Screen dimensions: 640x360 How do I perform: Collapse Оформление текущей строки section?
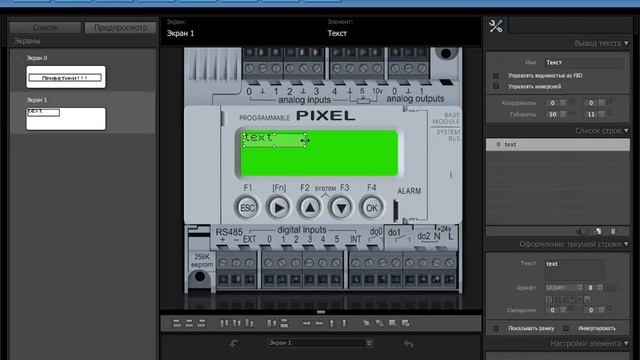[x=626, y=244]
